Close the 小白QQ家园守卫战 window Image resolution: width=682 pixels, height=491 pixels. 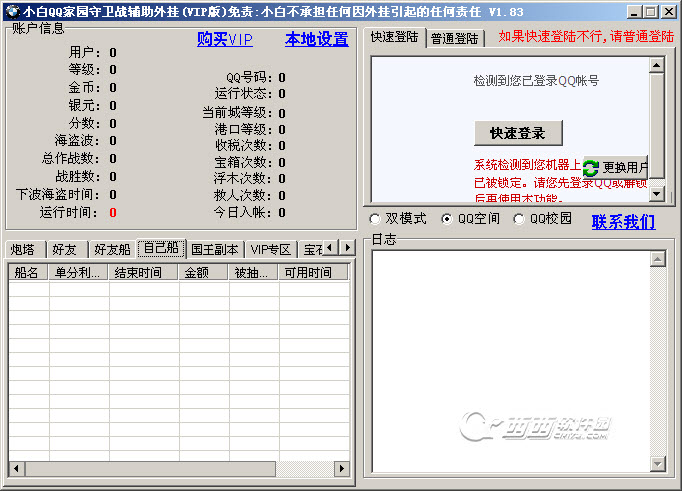click(x=669, y=12)
